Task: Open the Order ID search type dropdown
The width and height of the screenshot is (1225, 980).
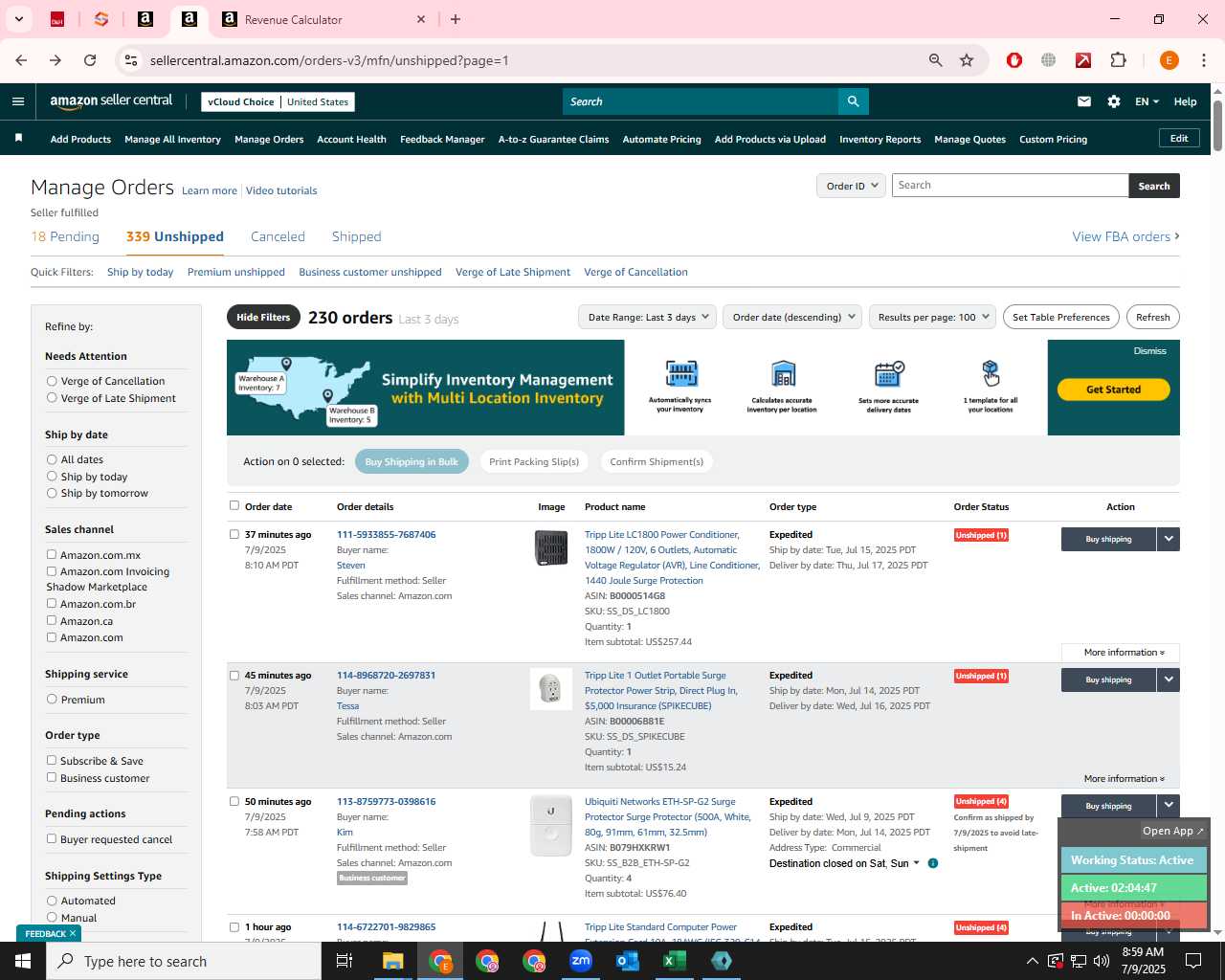Action: click(851, 186)
